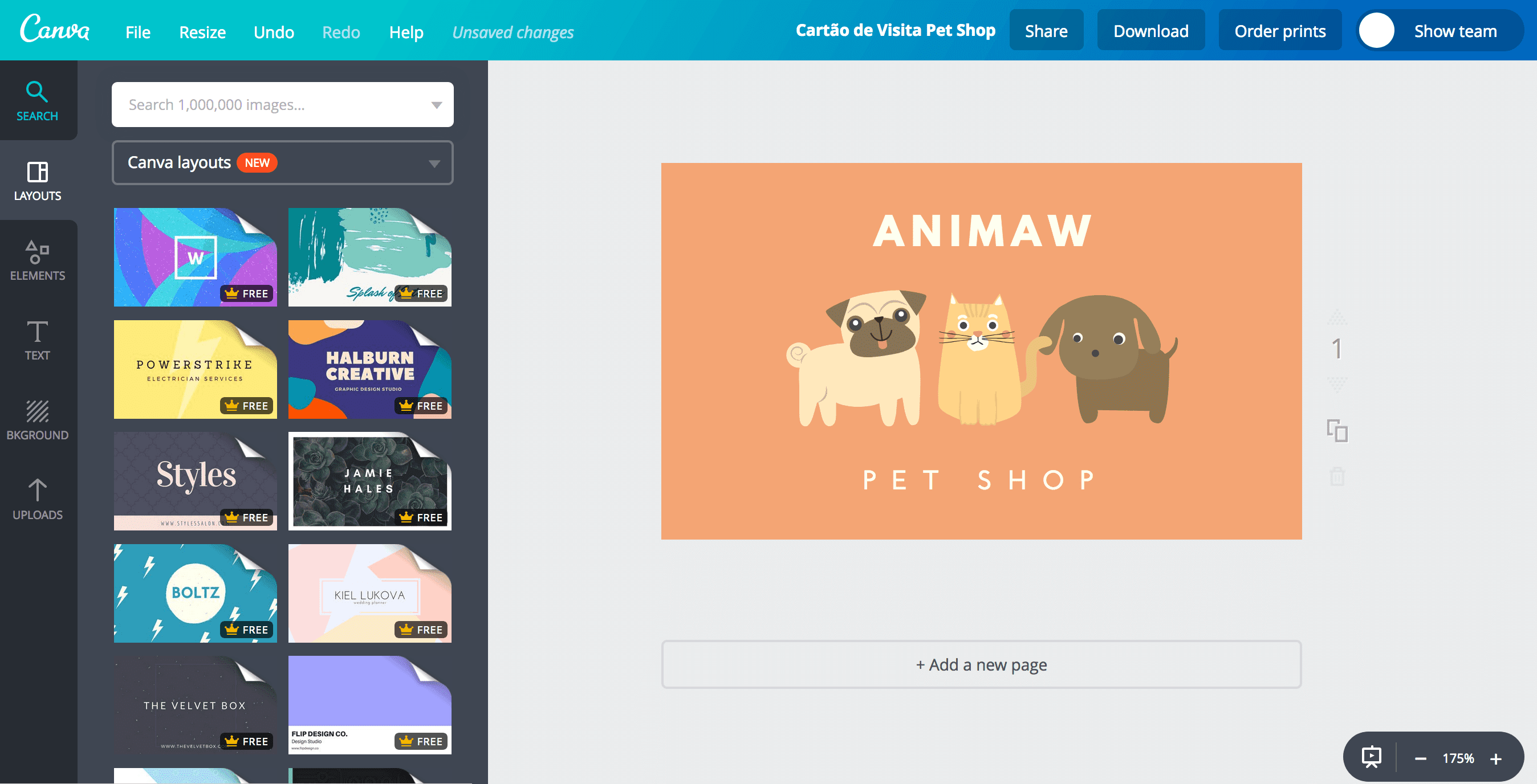Open the File menu

pyautogui.click(x=138, y=32)
